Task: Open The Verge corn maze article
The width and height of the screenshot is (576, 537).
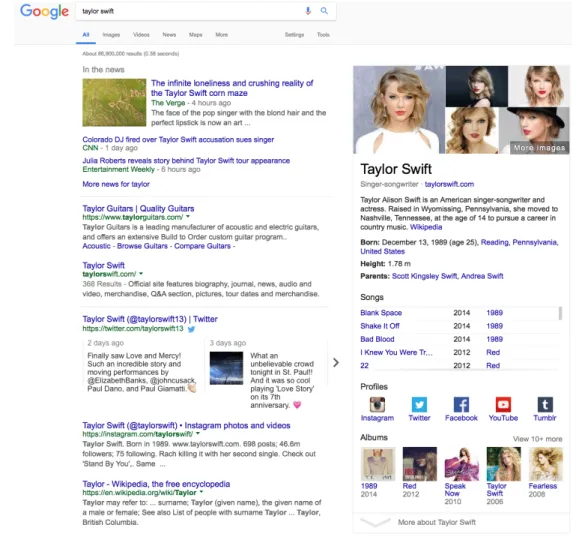Action: pos(232,88)
